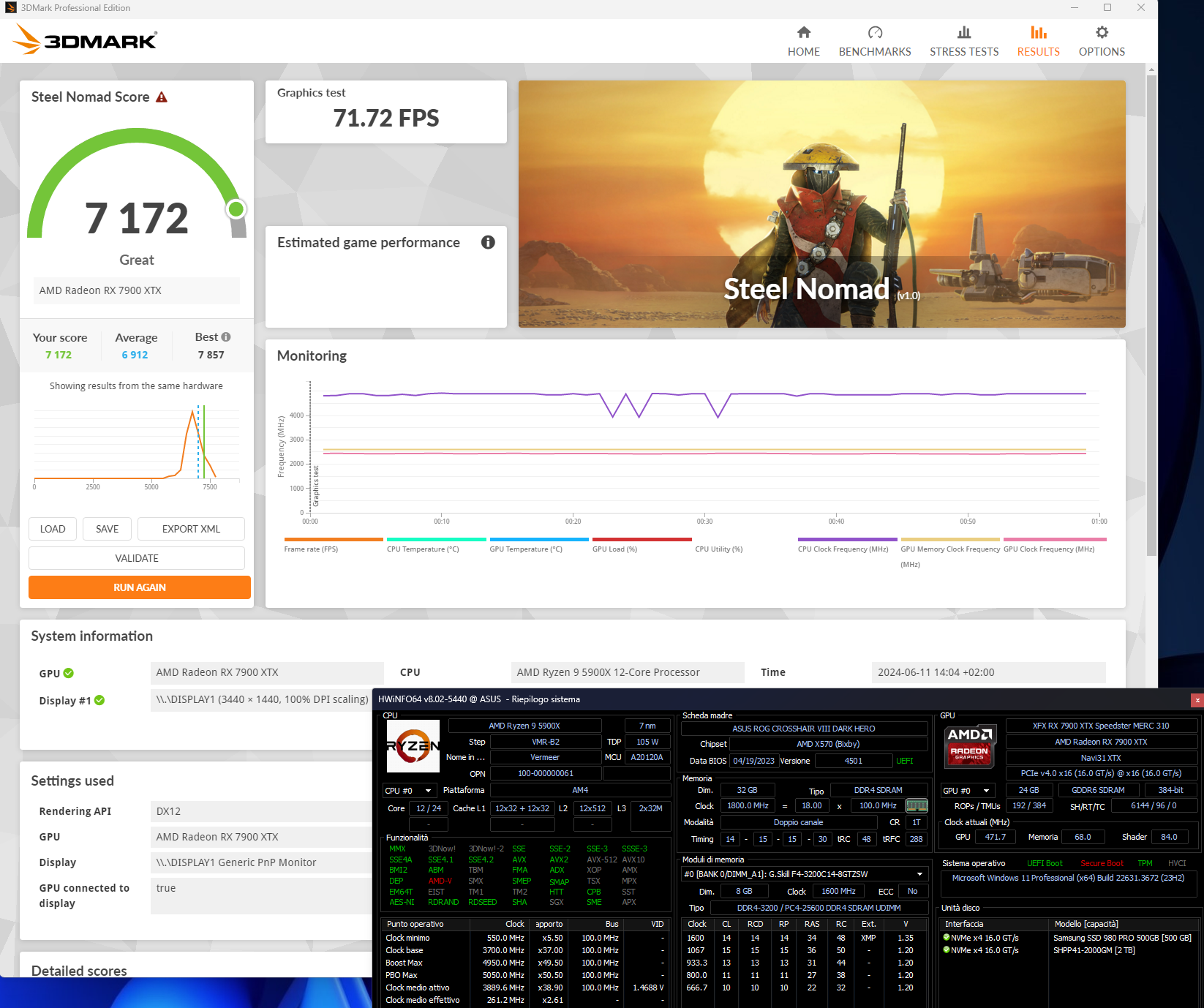This screenshot has height=1008, width=1204.
Task: Click the SAVE button
Action: (108, 529)
